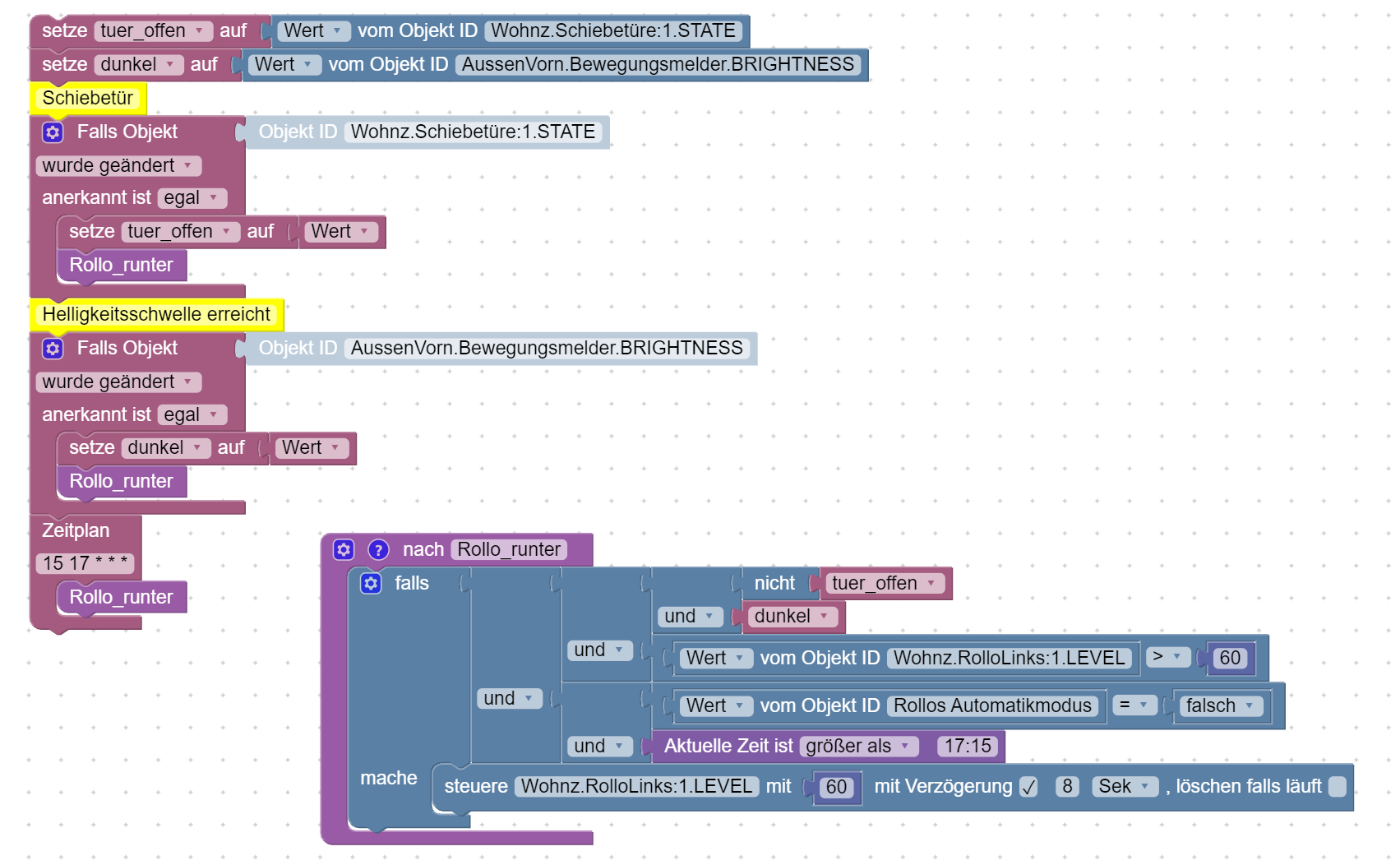Viewport: 1400px width, 865px height.
Task: Open Wert dropdown of top BRIGHTNESS getter
Action: (284, 65)
